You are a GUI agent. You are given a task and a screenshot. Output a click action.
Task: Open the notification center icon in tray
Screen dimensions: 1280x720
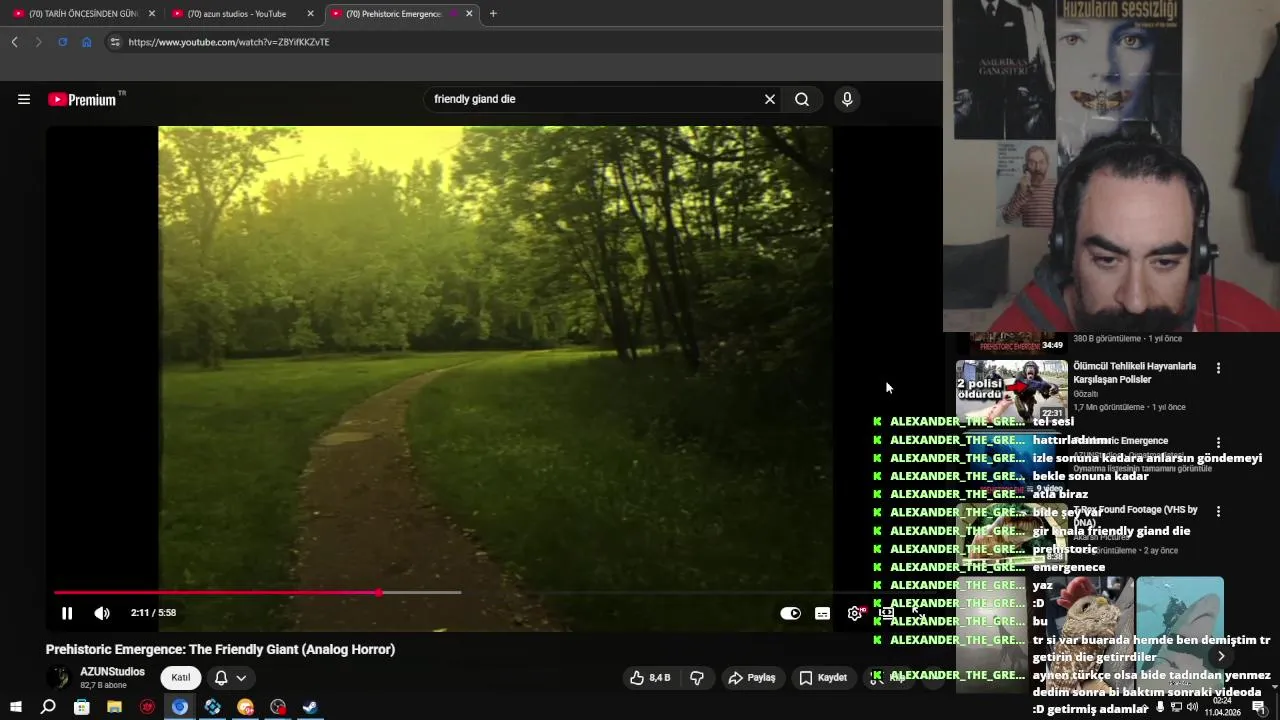click(x=1259, y=707)
